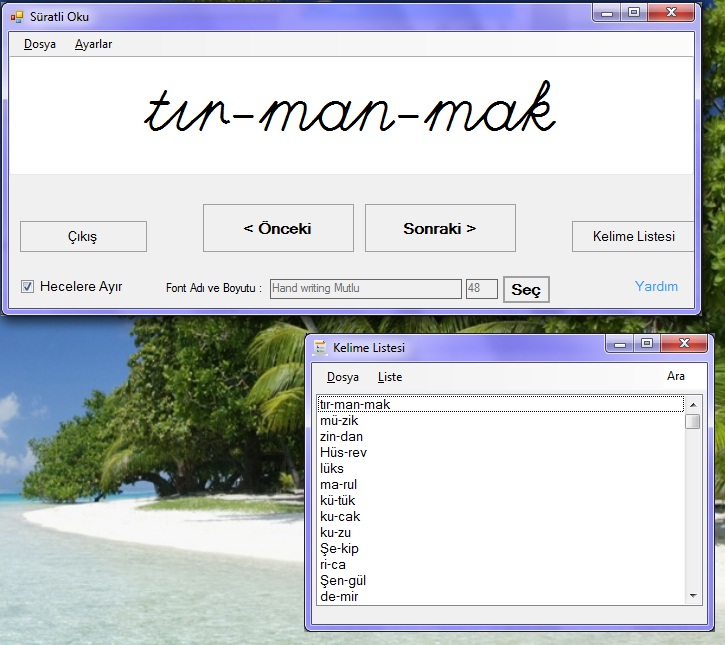
Task: Open the word list via Kelime Listesi button
Action: click(633, 236)
